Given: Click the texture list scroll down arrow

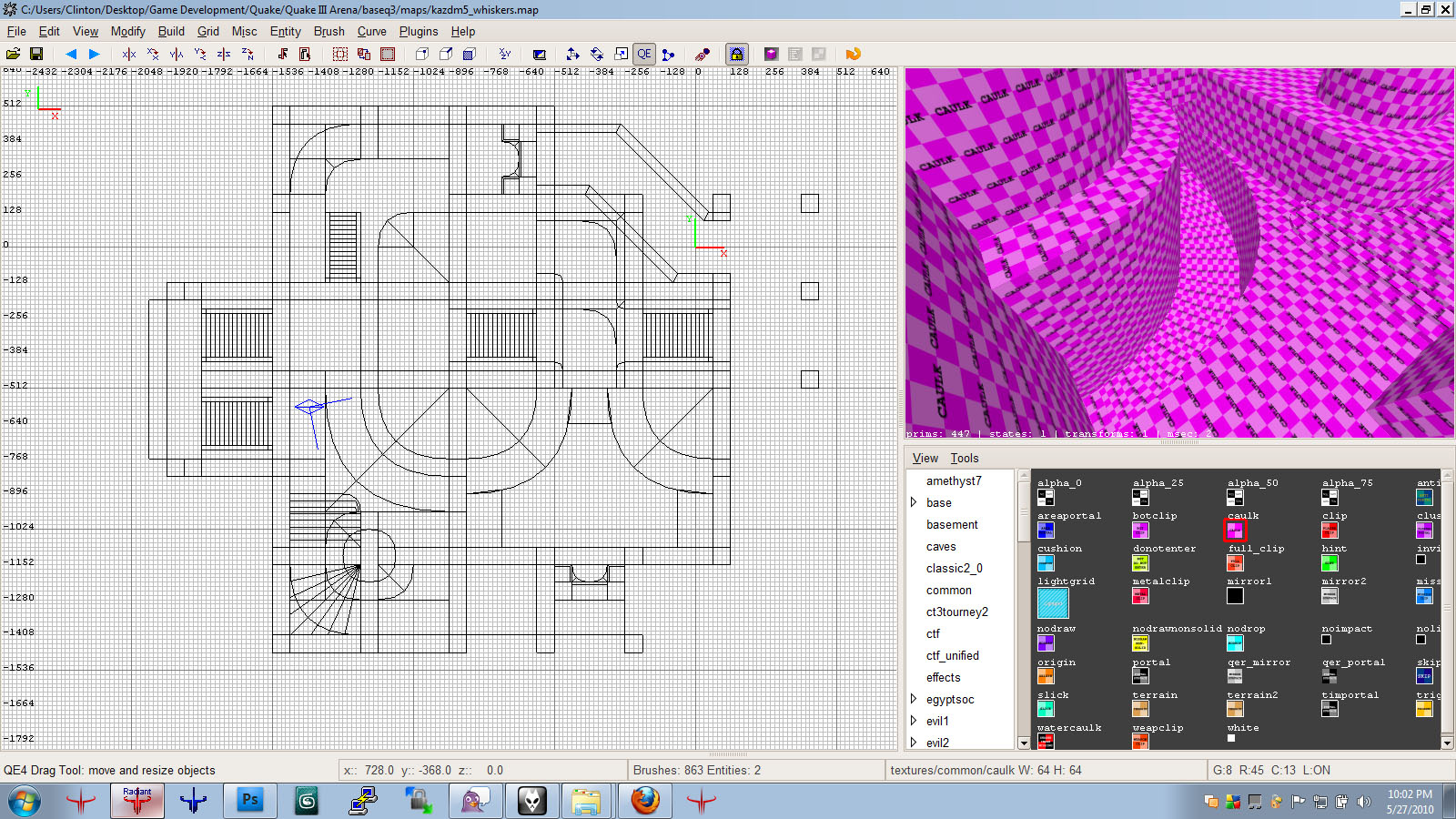Looking at the screenshot, I should pyautogui.click(x=1447, y=743).
